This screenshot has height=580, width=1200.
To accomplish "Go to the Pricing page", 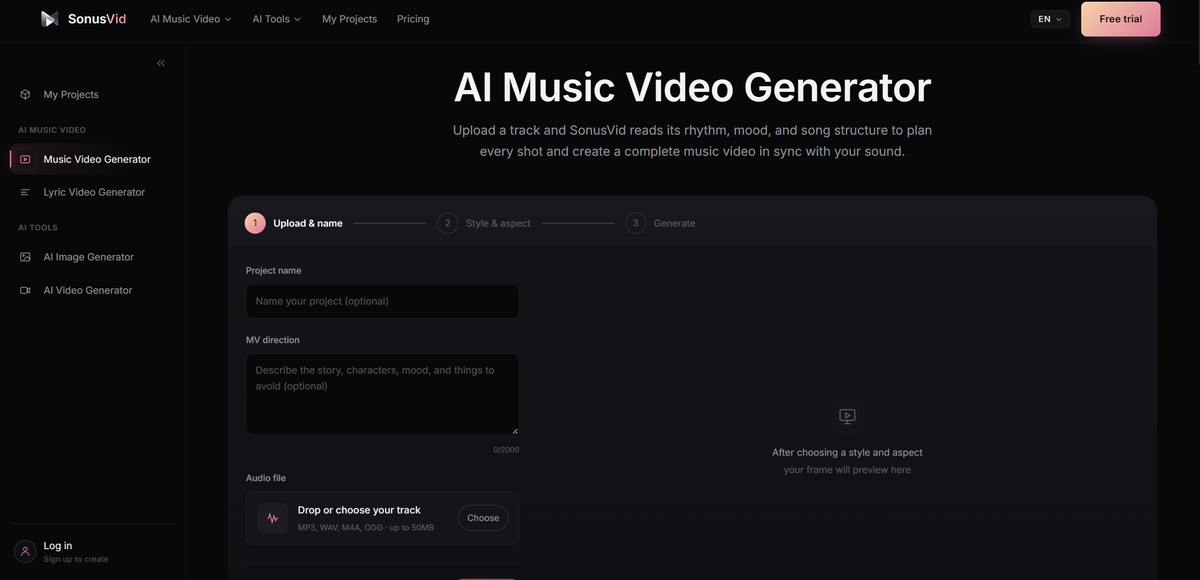I will coord(413,19).
